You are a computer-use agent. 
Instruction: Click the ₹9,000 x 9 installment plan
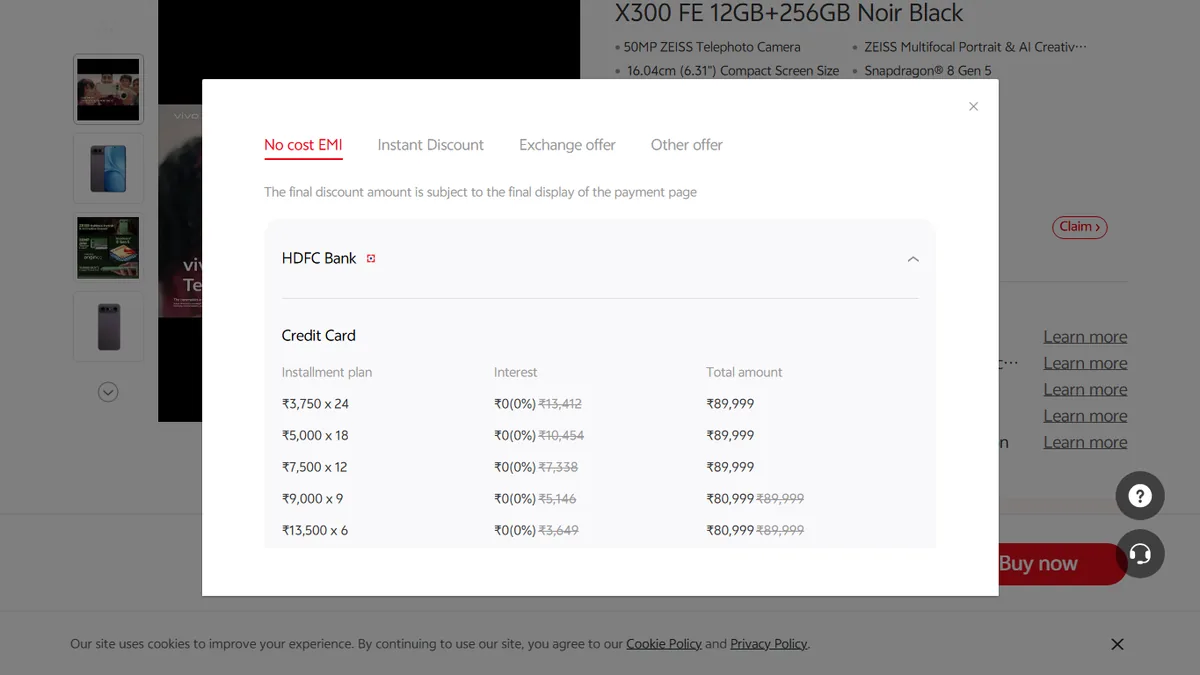coord(312,498)
